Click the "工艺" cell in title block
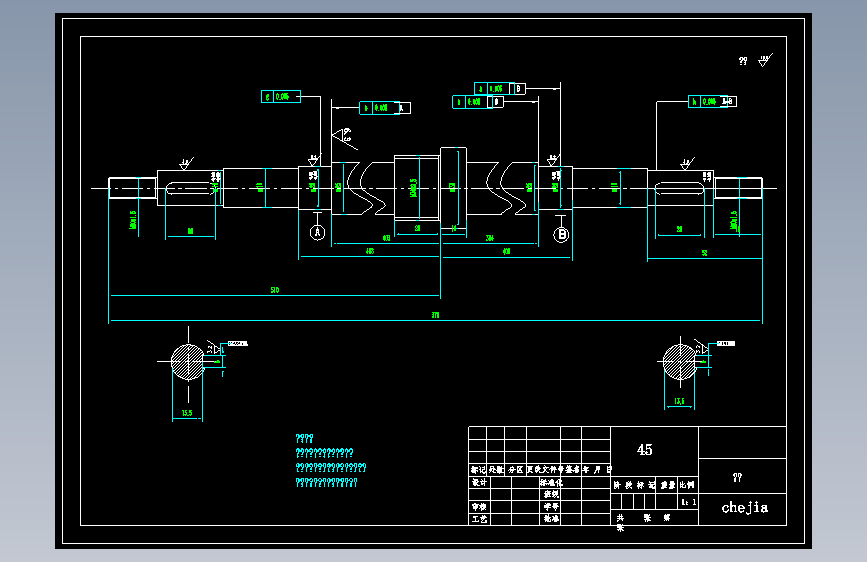The image size is (867, 562). [479, 519]
